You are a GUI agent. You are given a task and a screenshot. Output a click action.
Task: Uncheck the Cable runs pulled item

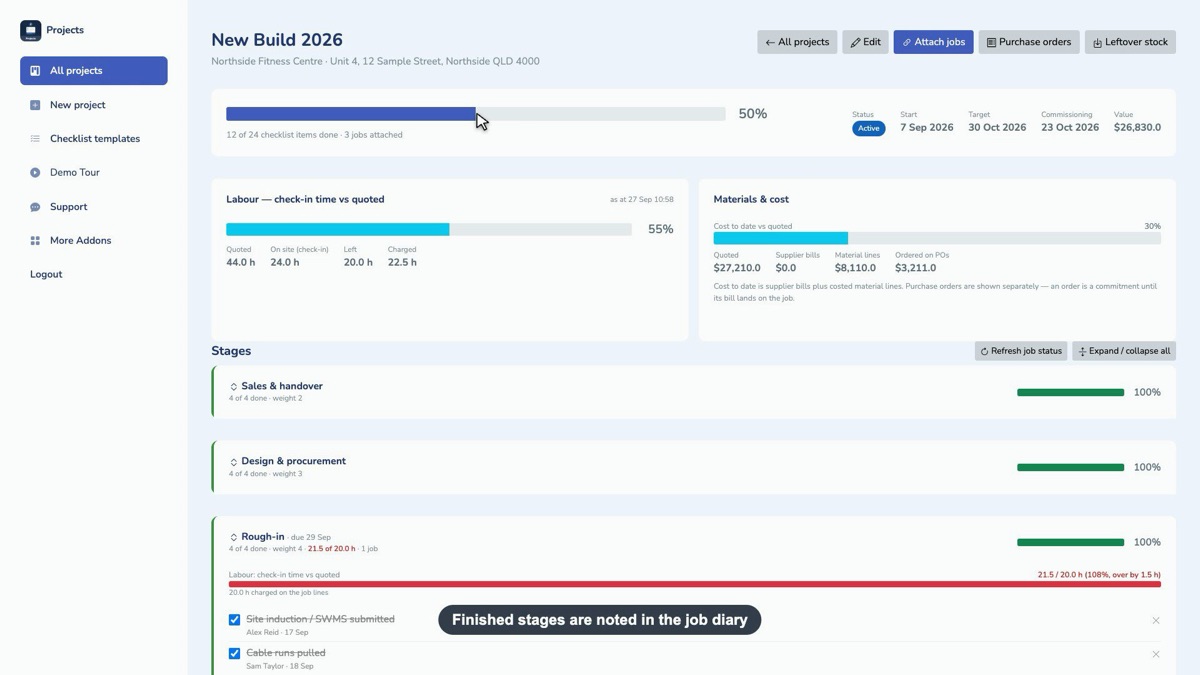coord(234,654)
